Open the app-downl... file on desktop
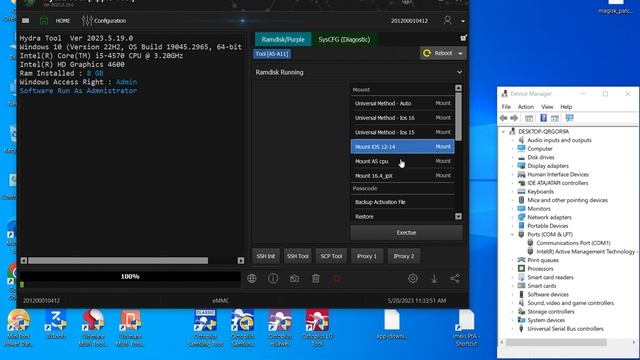The width and height of the screenshot is (640, 360). [x=392, y=325]
